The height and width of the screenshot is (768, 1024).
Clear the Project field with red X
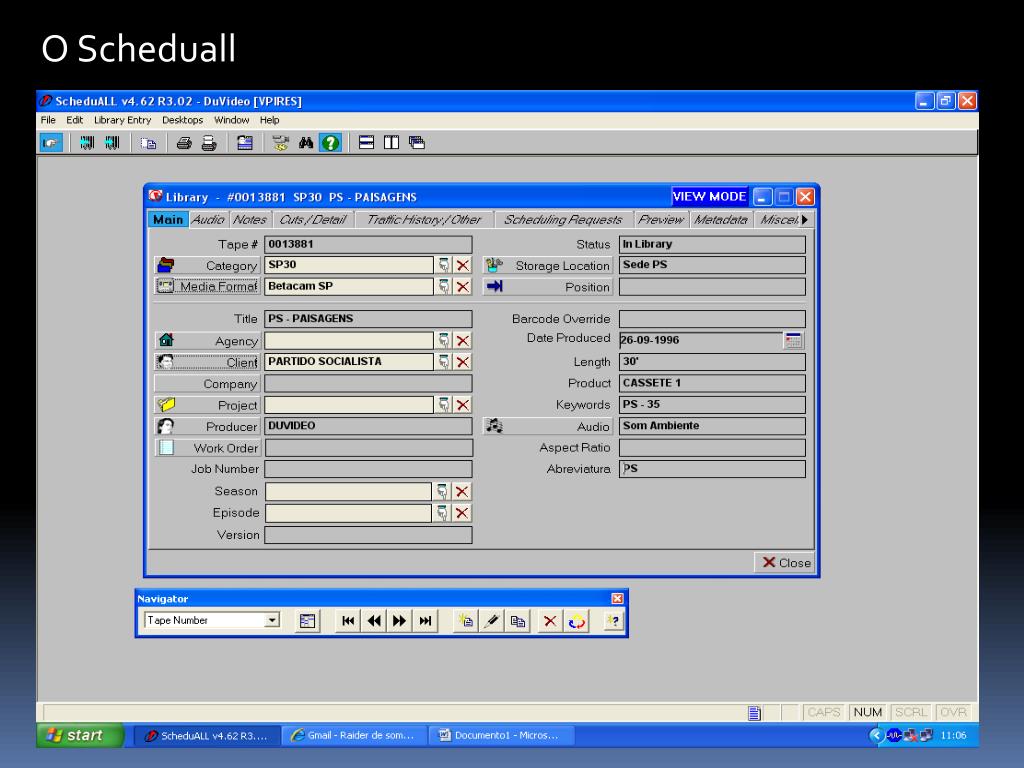tap(463, 405)
